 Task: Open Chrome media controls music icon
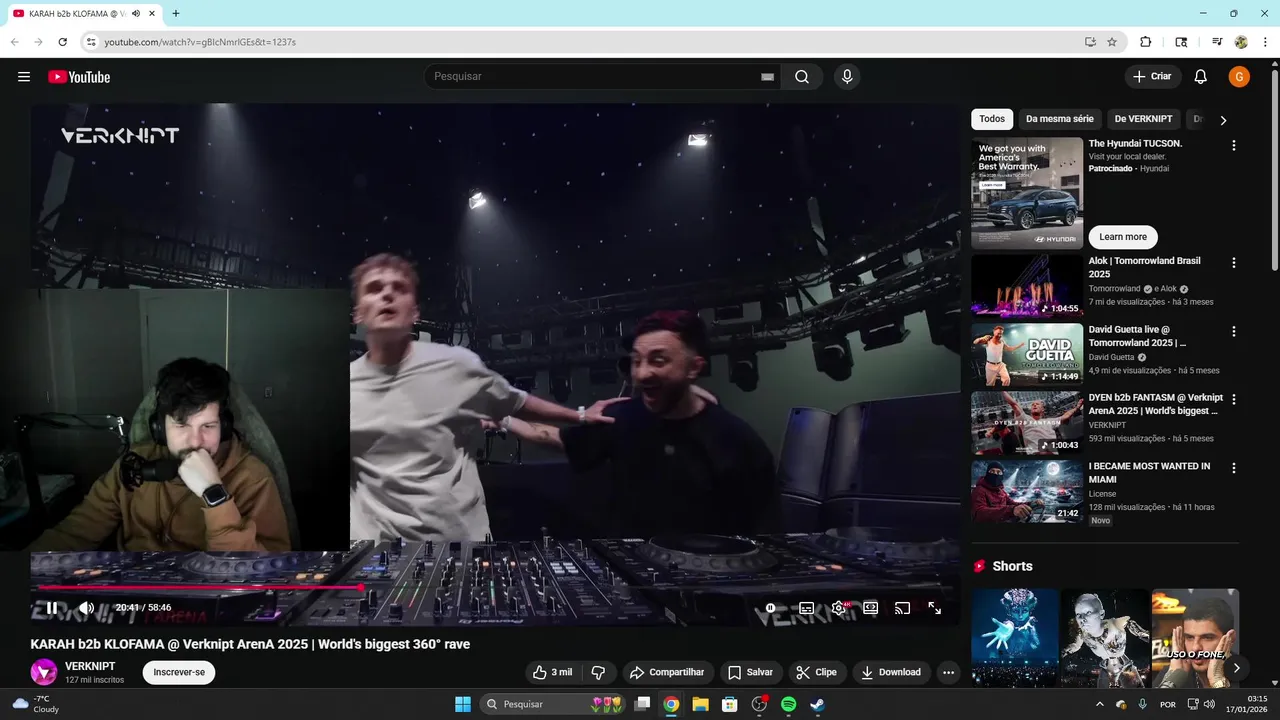1217,42
